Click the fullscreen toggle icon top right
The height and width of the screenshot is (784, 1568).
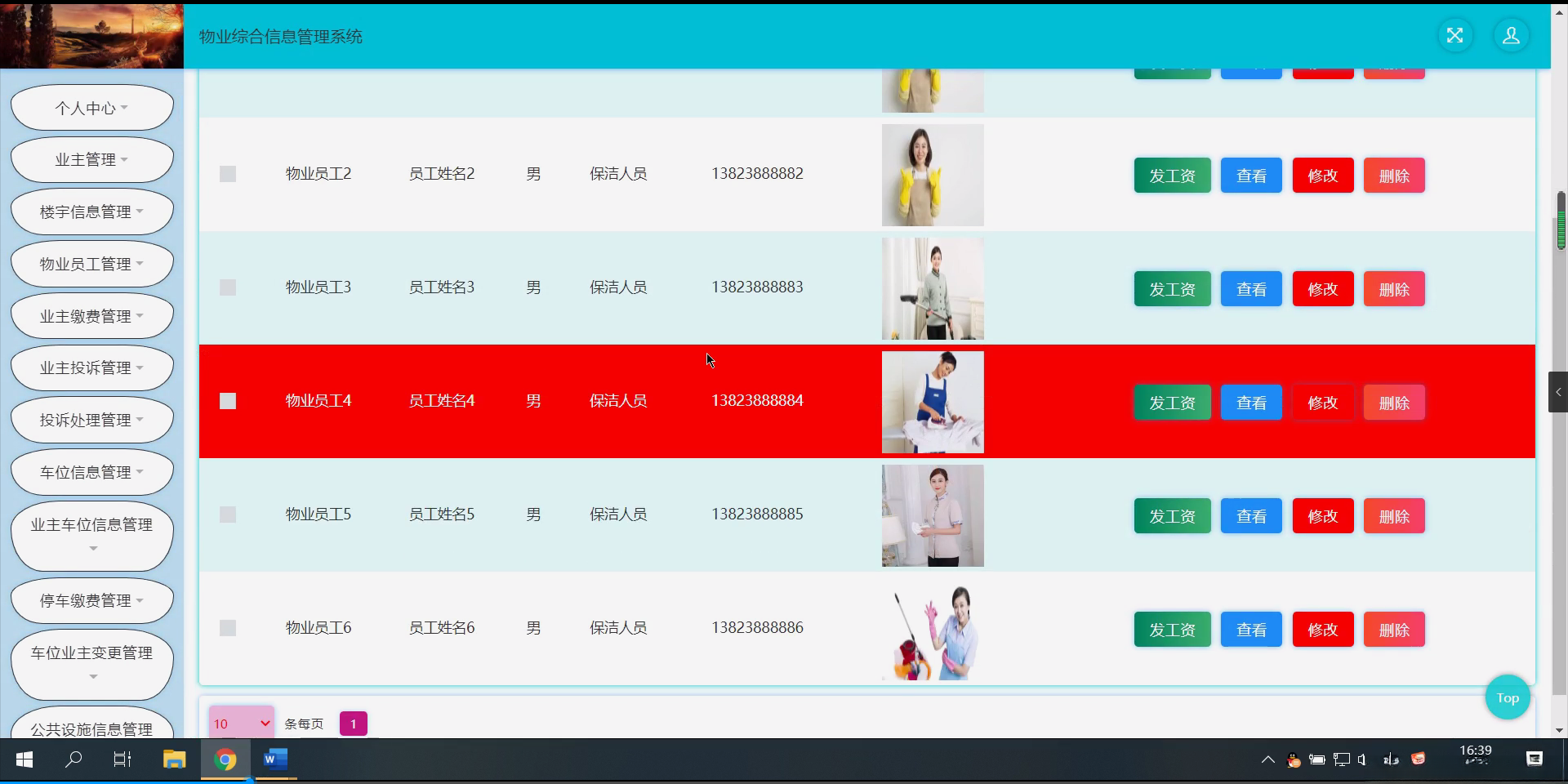(x=1455, y=35)
